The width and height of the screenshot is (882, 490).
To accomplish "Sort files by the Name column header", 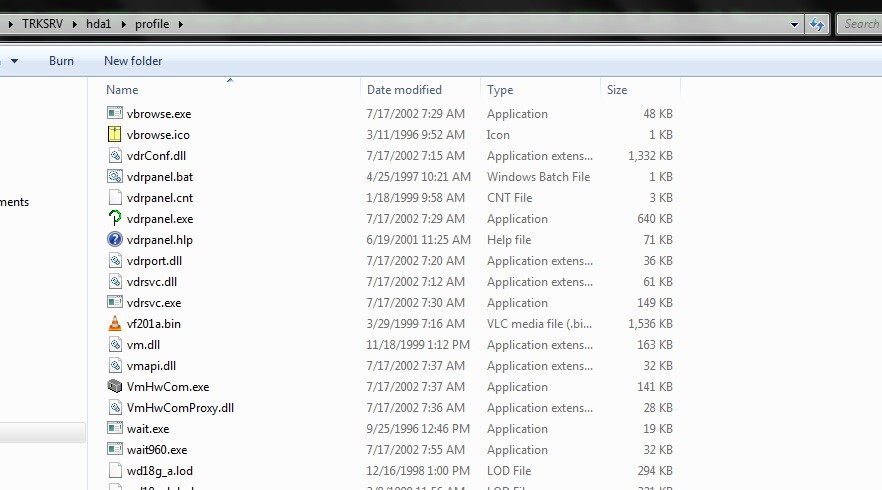I will tap(122, 90).
